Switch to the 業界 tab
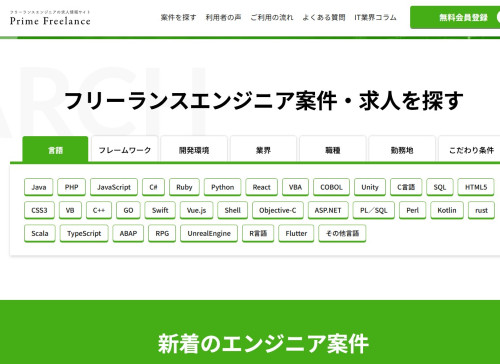The height and width of the screenshot is (364, 500). pyautogui.click(x=263, y=150)
